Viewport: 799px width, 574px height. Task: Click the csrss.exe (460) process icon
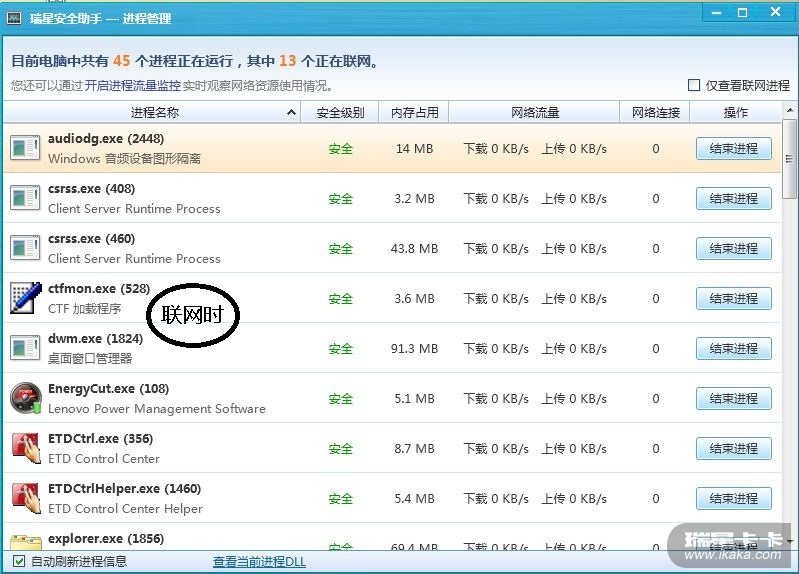point(25,248)
